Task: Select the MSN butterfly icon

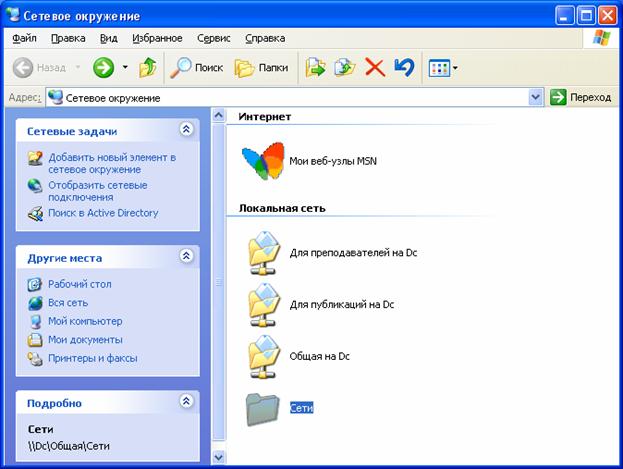Action: click(x=263, y=161)
